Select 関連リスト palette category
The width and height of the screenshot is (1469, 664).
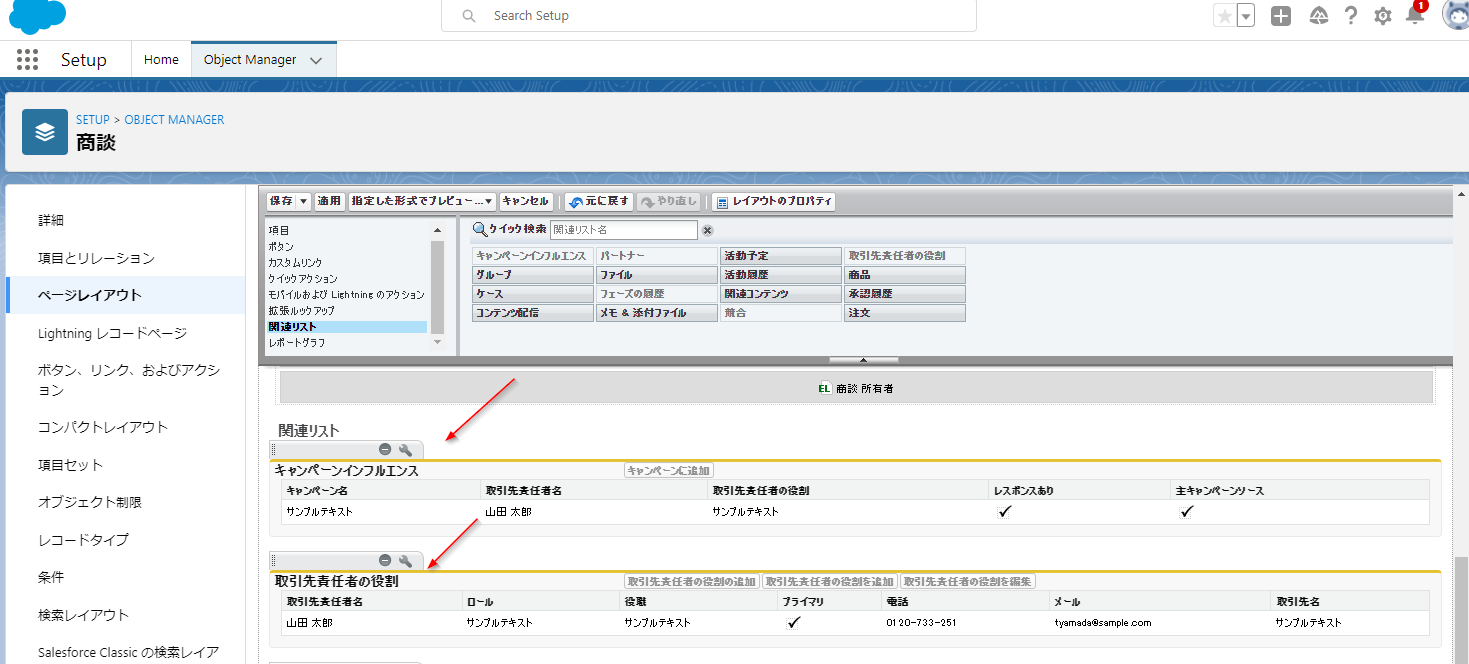tap(347, 327)
